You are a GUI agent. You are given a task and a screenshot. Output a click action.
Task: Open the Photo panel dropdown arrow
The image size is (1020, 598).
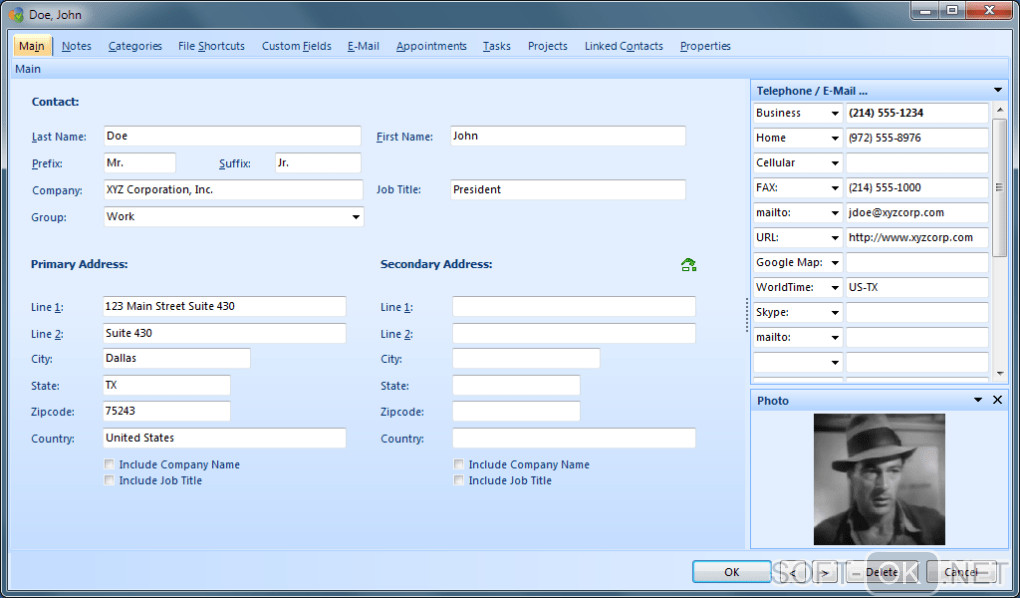click(x=978, y=400)
